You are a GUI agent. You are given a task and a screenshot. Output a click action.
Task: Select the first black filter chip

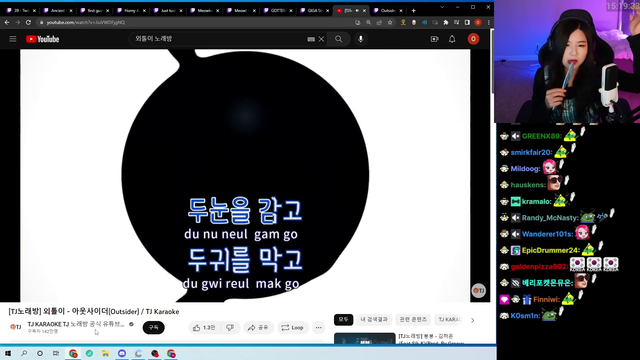point(343,320)
